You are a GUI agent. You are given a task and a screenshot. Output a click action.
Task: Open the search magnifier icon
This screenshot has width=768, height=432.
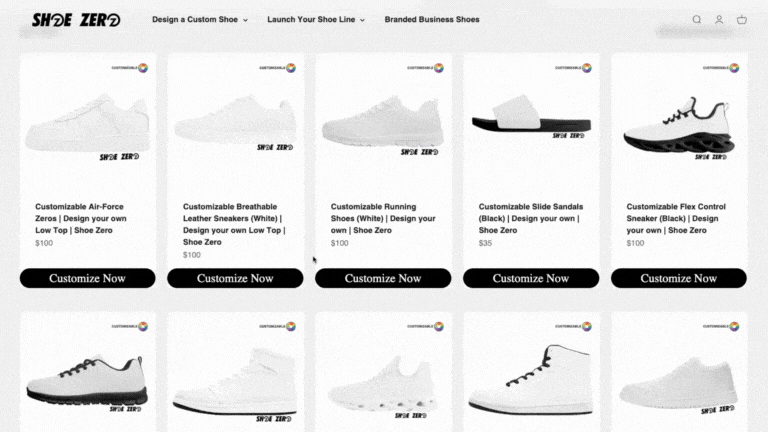click(696, 20)
